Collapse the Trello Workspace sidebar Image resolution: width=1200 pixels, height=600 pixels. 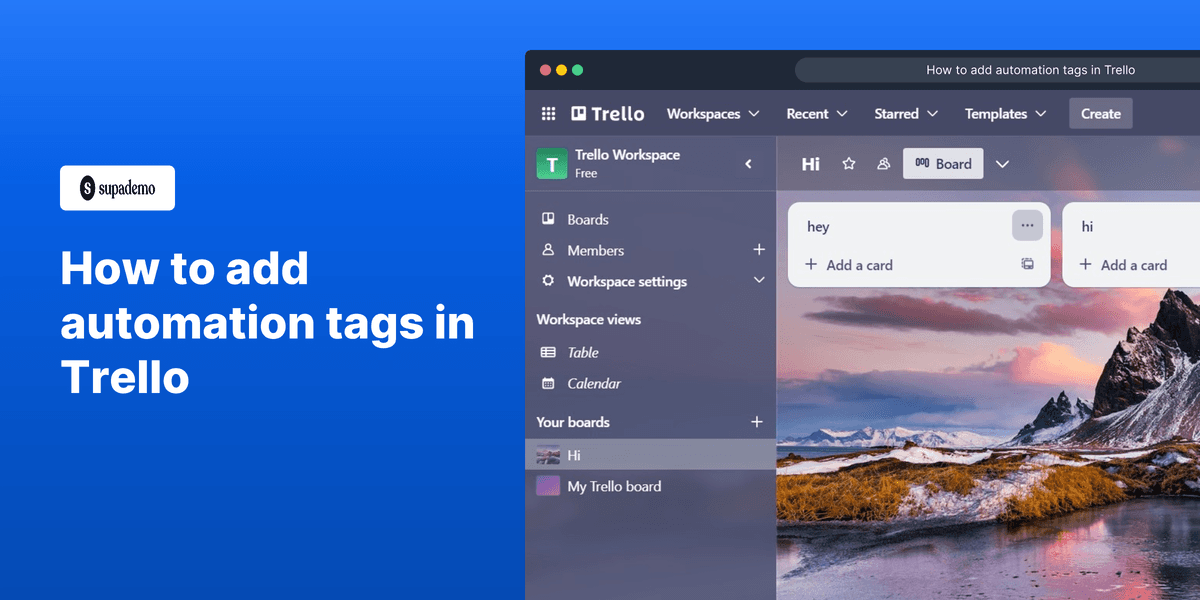click(x=748, y=163)
